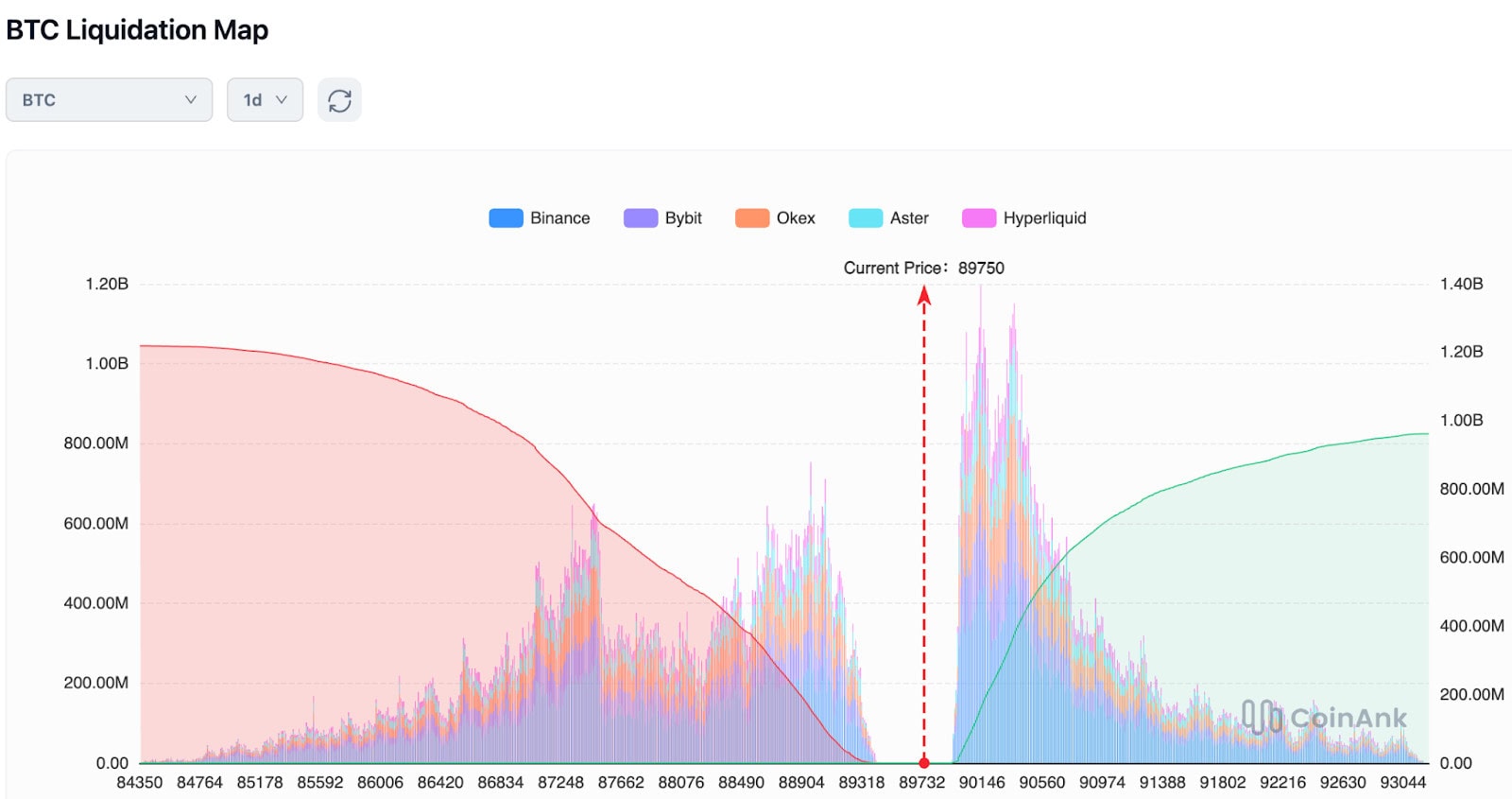1512x799 pixels.
Task: Click the 89732 x-axis tick label
Action: pyautogui.click(x=921, y=783)
